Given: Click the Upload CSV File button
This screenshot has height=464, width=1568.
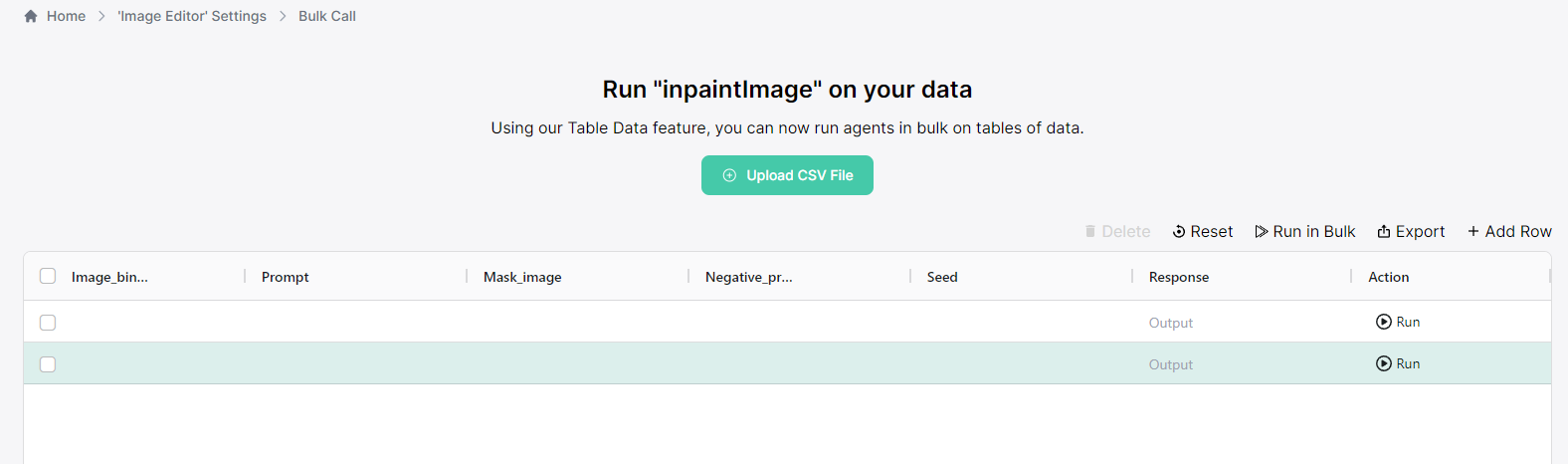Looking at the screenshot, I should click(x=787, y=175).
